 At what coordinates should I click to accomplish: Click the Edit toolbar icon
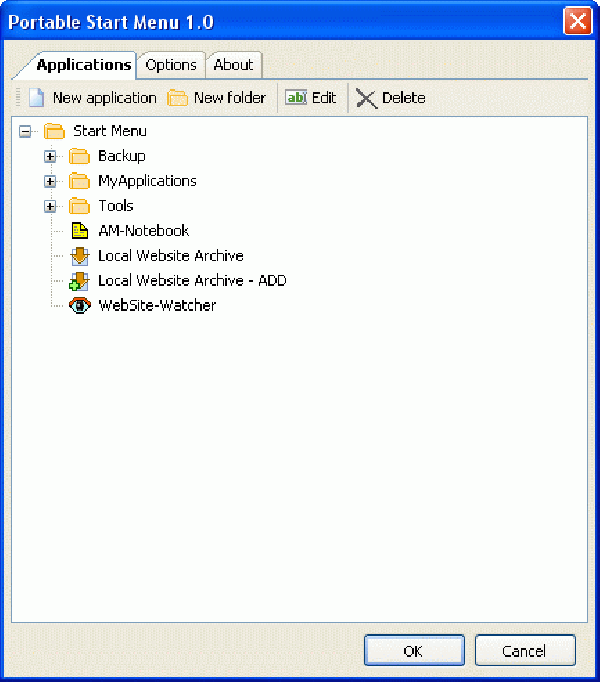pyautogui.click(x=296, y=98)
